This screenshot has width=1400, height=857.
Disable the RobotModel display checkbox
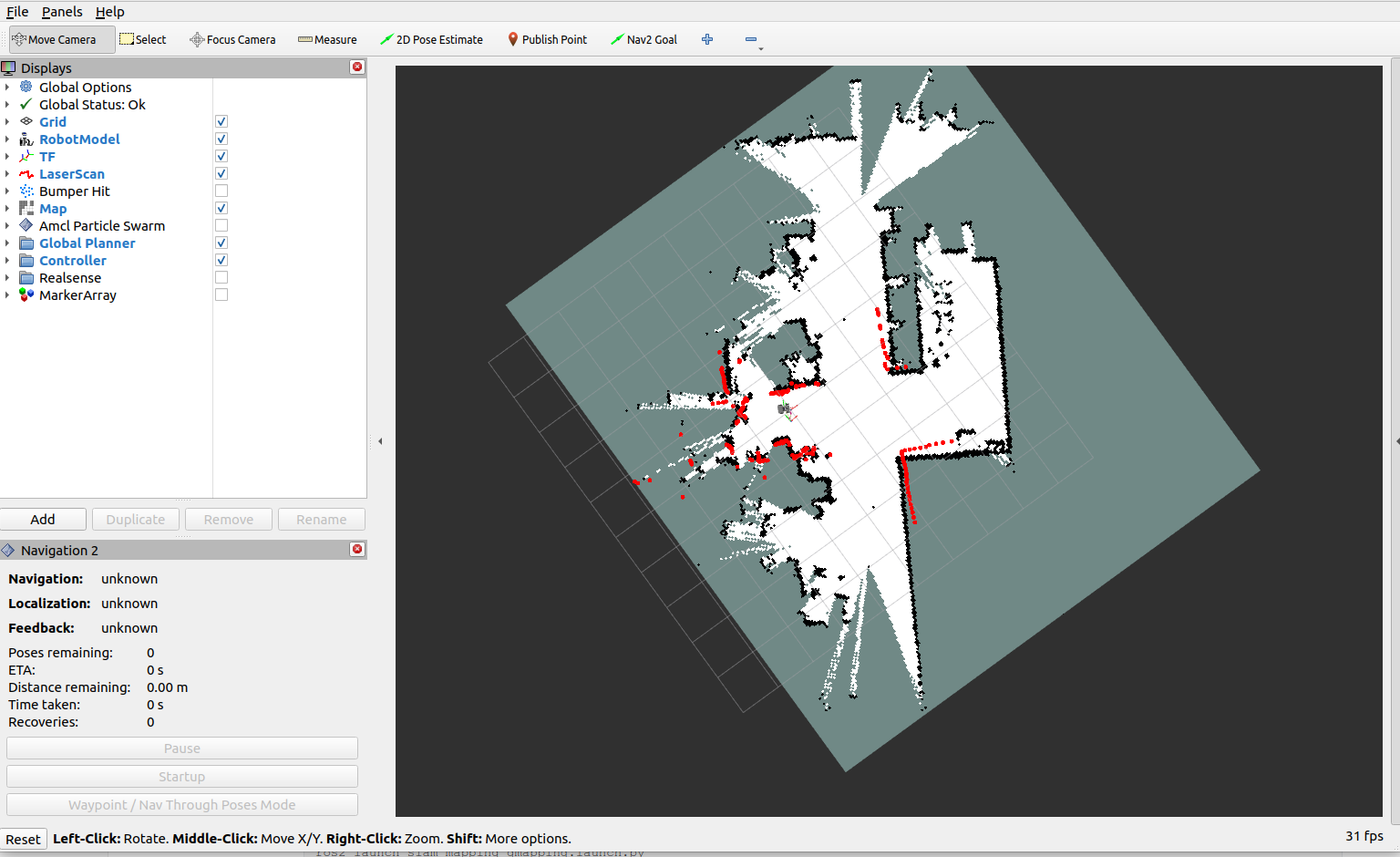(x=221, y=139)
